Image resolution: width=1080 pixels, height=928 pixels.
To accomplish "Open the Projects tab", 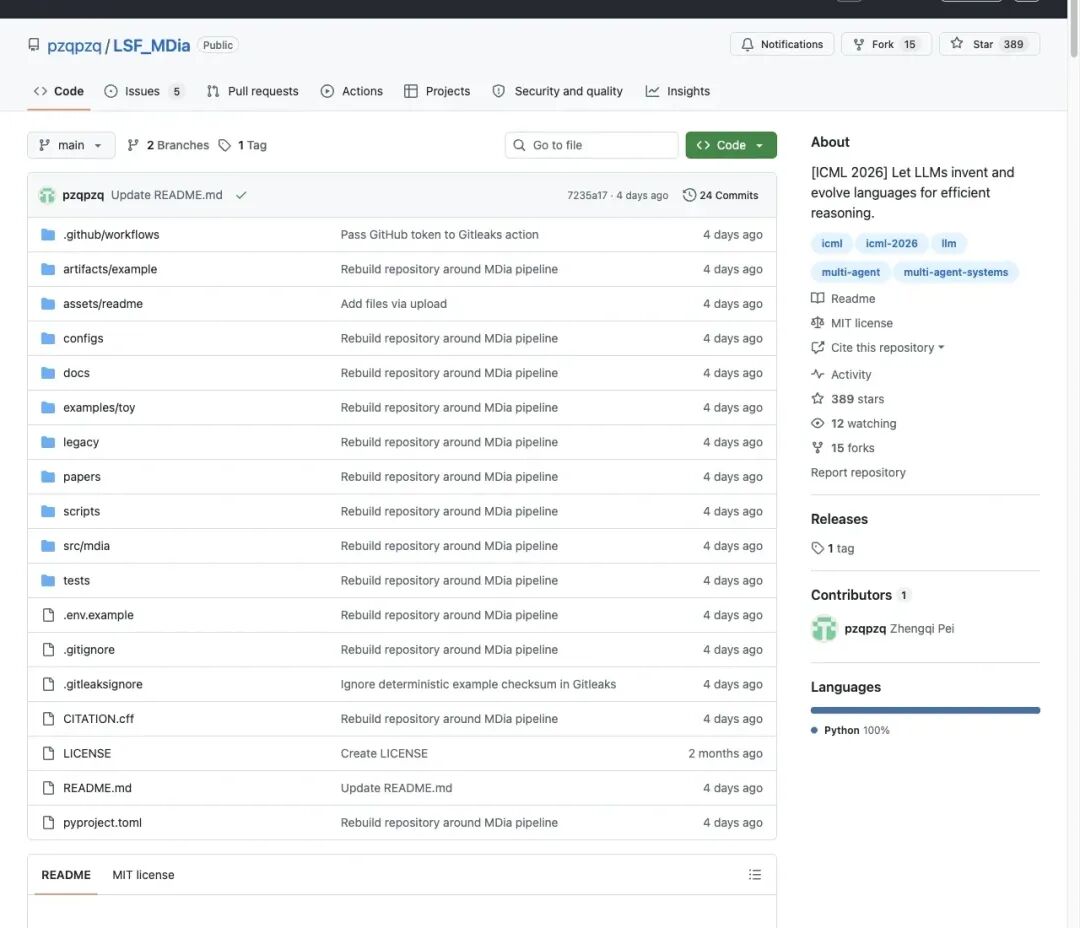I will [x=437, y=91].
